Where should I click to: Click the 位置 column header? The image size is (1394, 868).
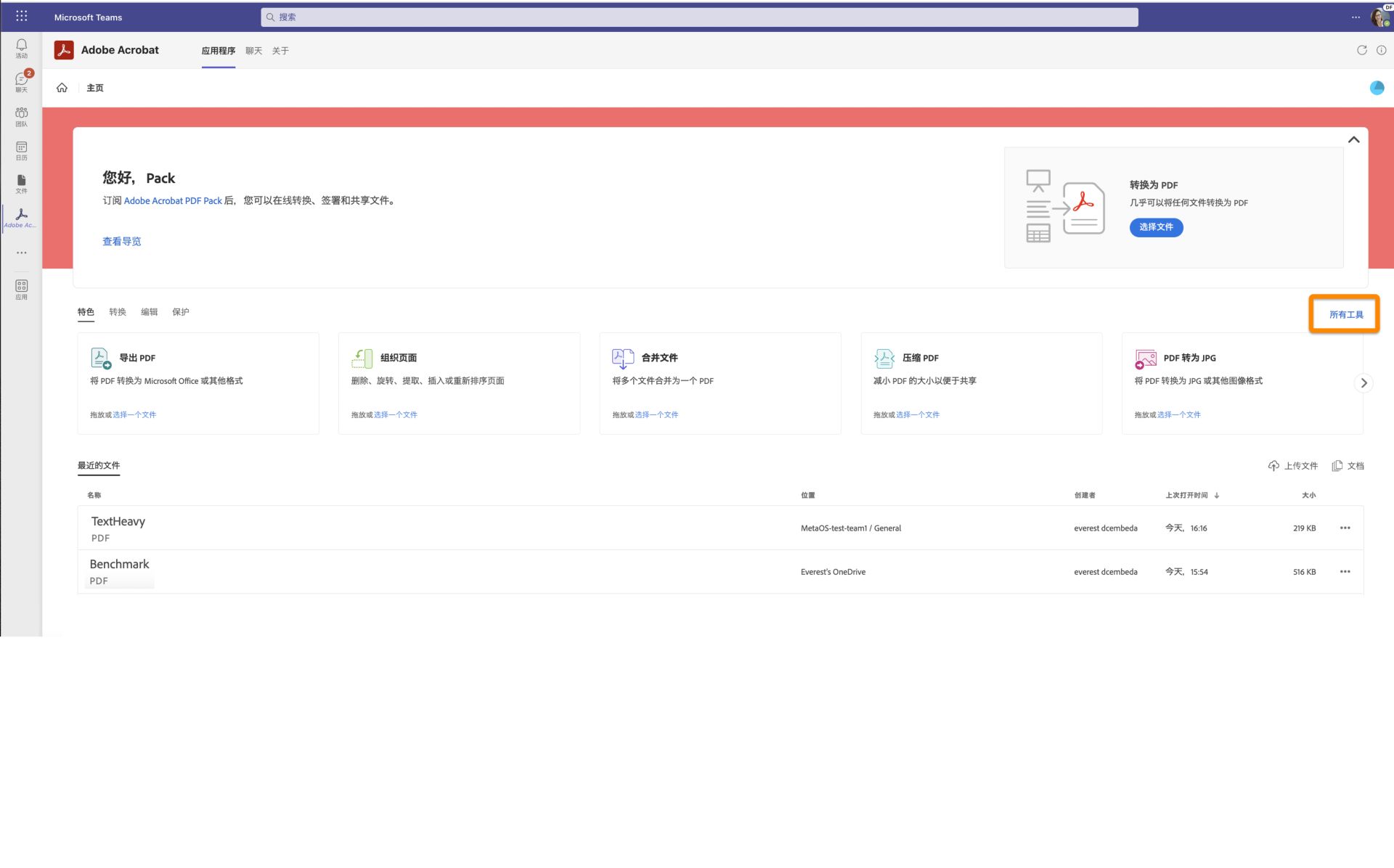pos(807,495)
